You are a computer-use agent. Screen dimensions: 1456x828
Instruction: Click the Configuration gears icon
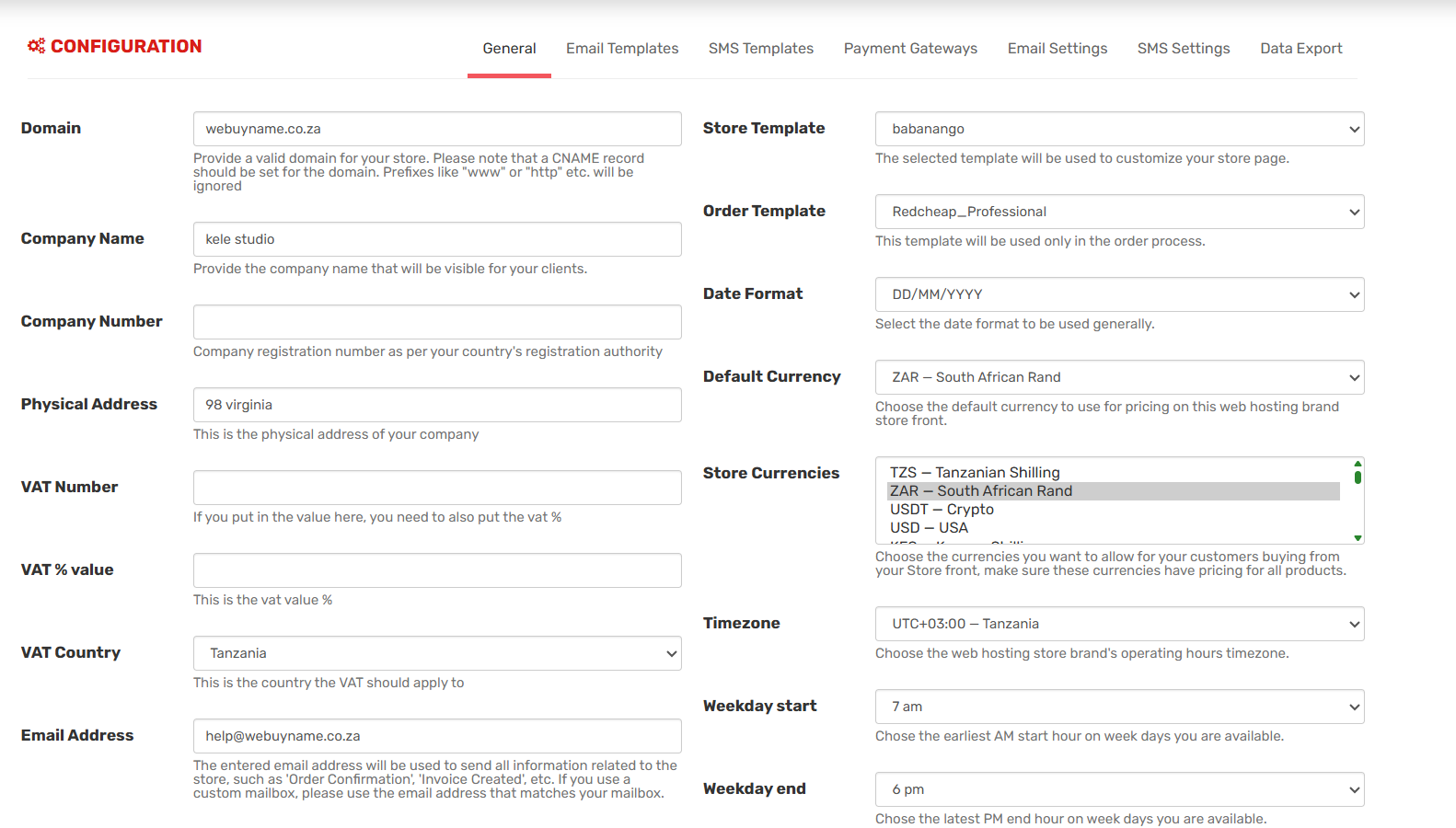[x=36, y=46]
